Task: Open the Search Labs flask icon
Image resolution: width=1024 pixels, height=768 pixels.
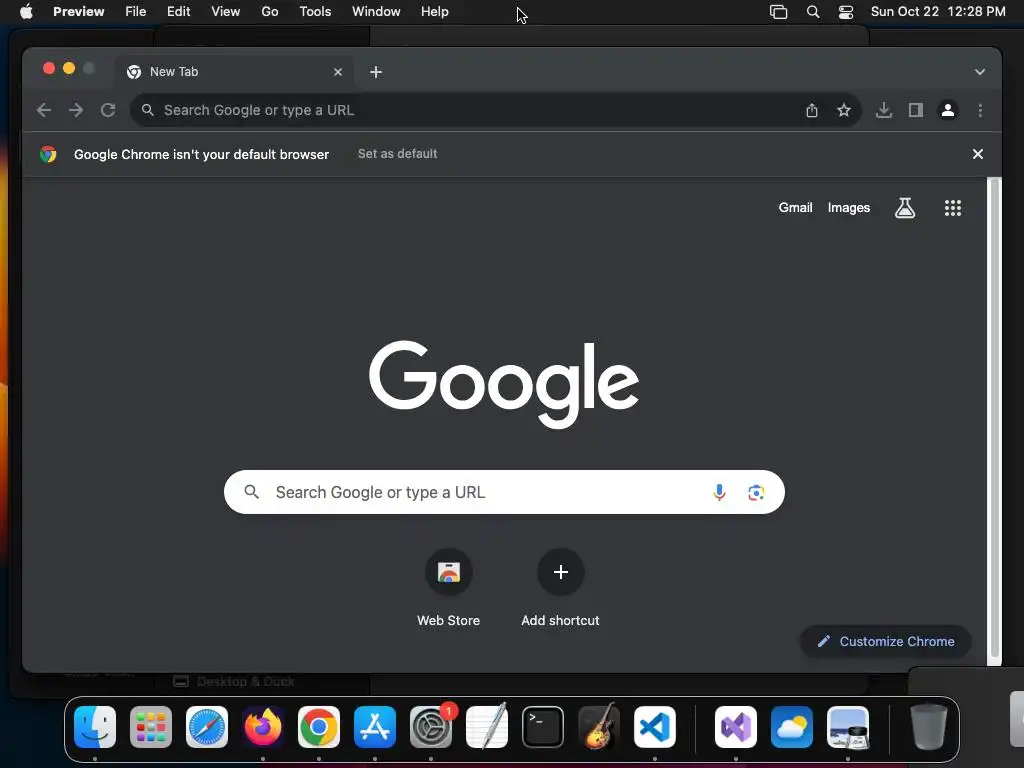Action: [904, 208]
